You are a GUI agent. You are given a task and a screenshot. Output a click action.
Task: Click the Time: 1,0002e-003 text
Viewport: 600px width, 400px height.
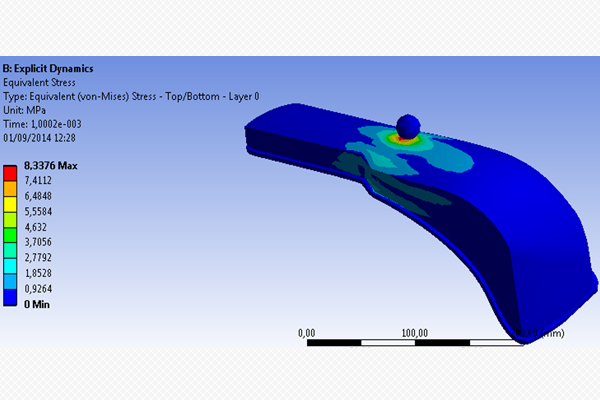[x=47, y=122]
